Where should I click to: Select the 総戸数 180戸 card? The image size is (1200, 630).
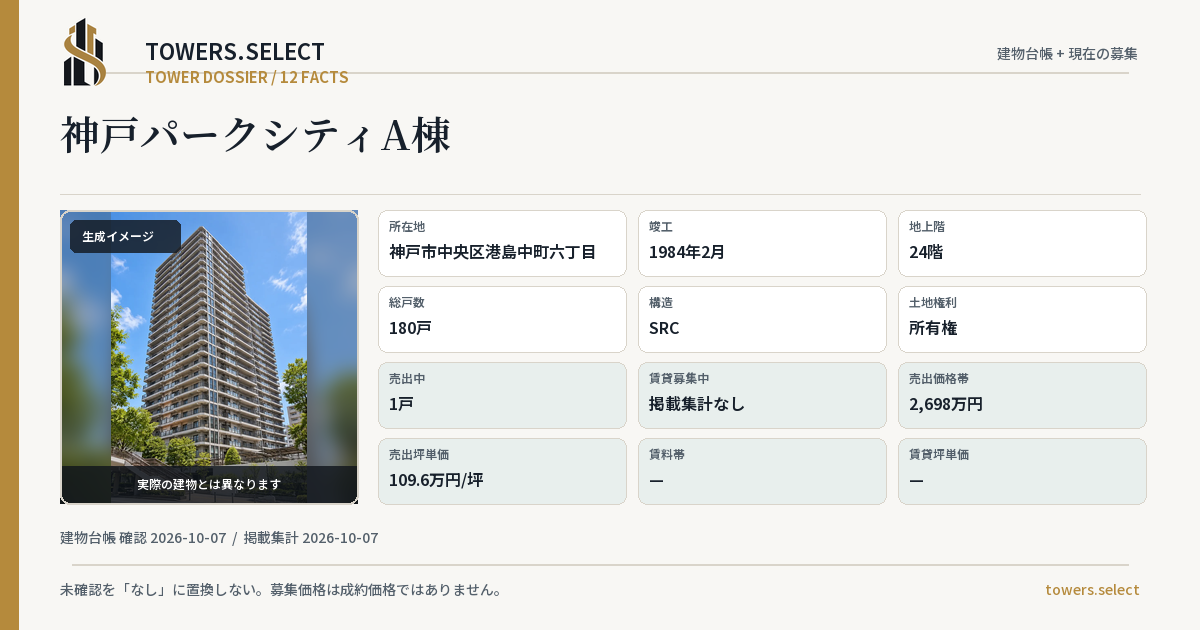tap(502, 319)
